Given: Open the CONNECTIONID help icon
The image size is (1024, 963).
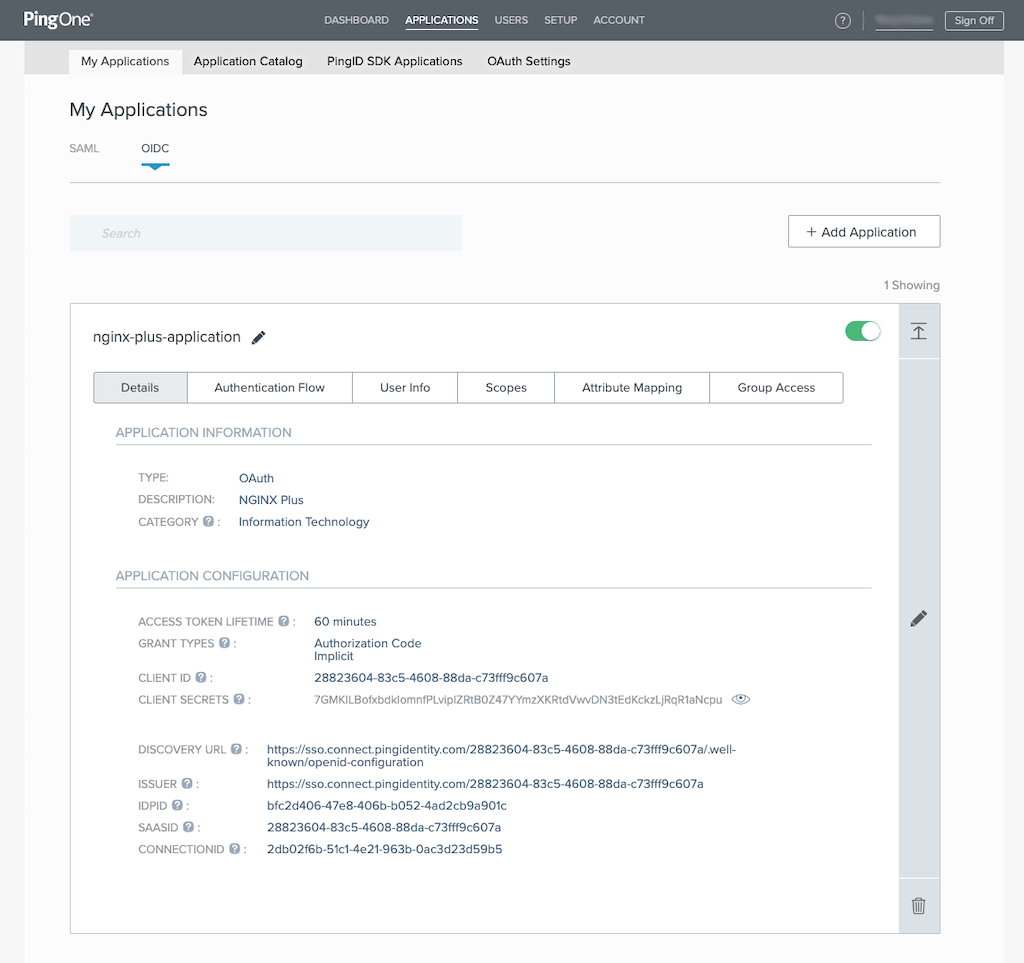Looking at the screenshot, I should pos(234,848).
